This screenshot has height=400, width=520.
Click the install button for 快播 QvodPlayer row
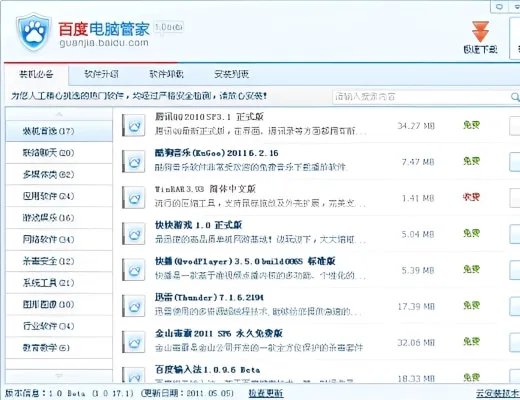pyautogui.click(x=515, y=270)
